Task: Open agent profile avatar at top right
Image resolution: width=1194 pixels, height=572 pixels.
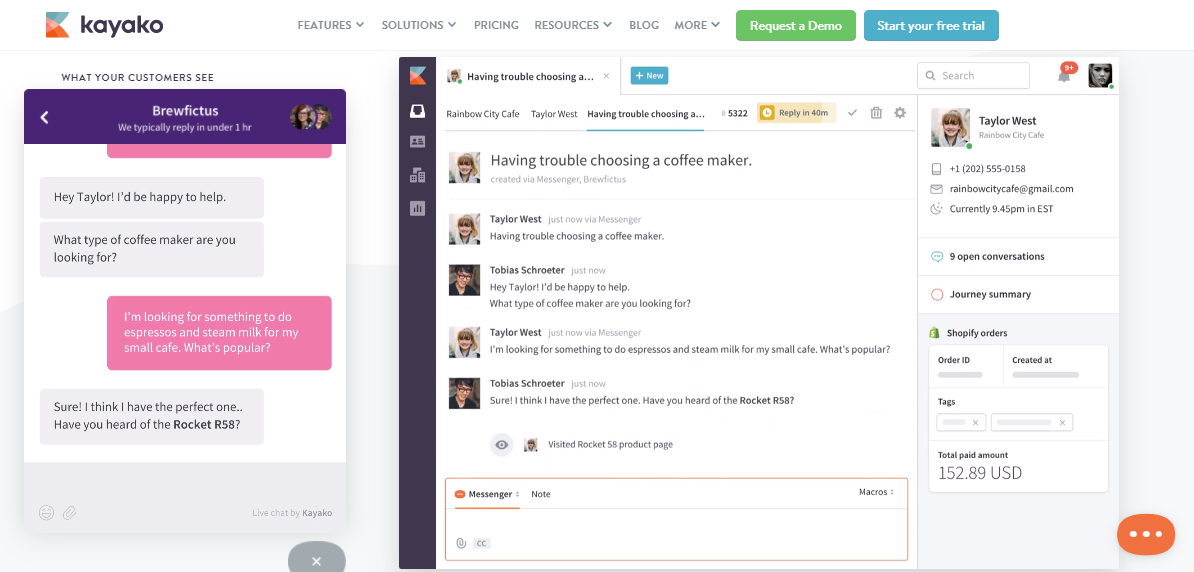Action: tap(1100, 75)
